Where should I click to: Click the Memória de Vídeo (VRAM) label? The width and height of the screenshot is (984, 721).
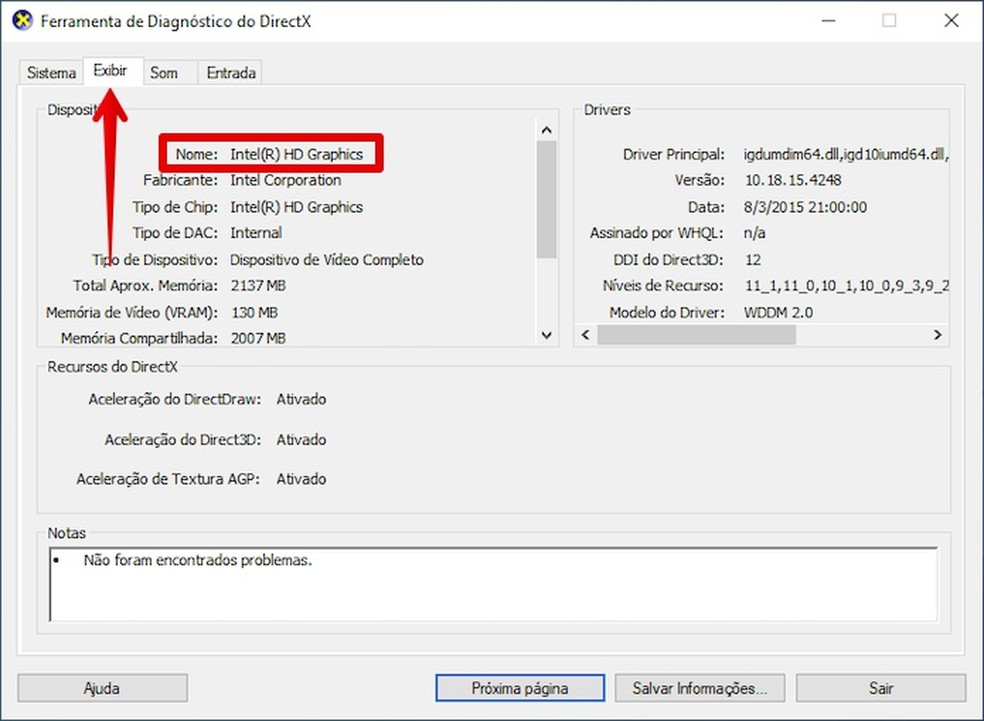[132, 312]
